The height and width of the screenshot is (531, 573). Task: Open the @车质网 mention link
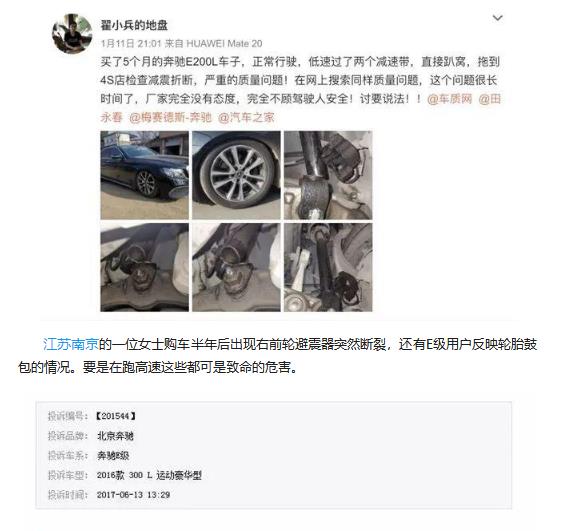pos(449,99)
